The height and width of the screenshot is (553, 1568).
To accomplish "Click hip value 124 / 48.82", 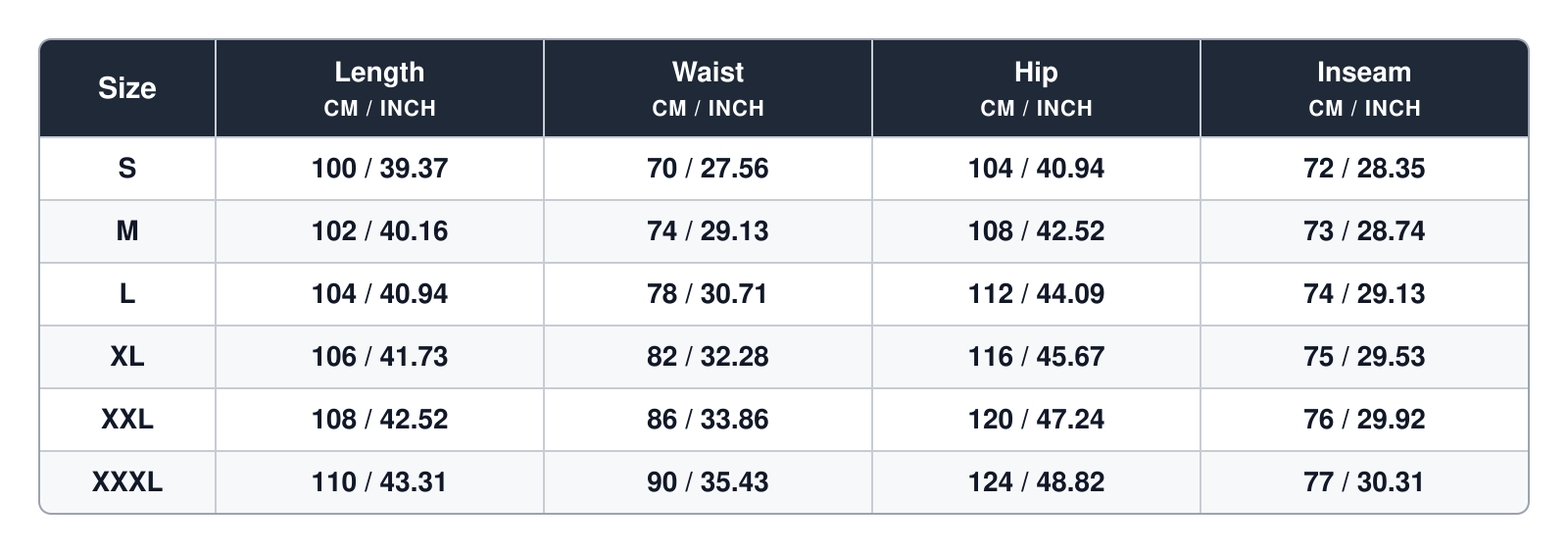I will pos(1036,482).
